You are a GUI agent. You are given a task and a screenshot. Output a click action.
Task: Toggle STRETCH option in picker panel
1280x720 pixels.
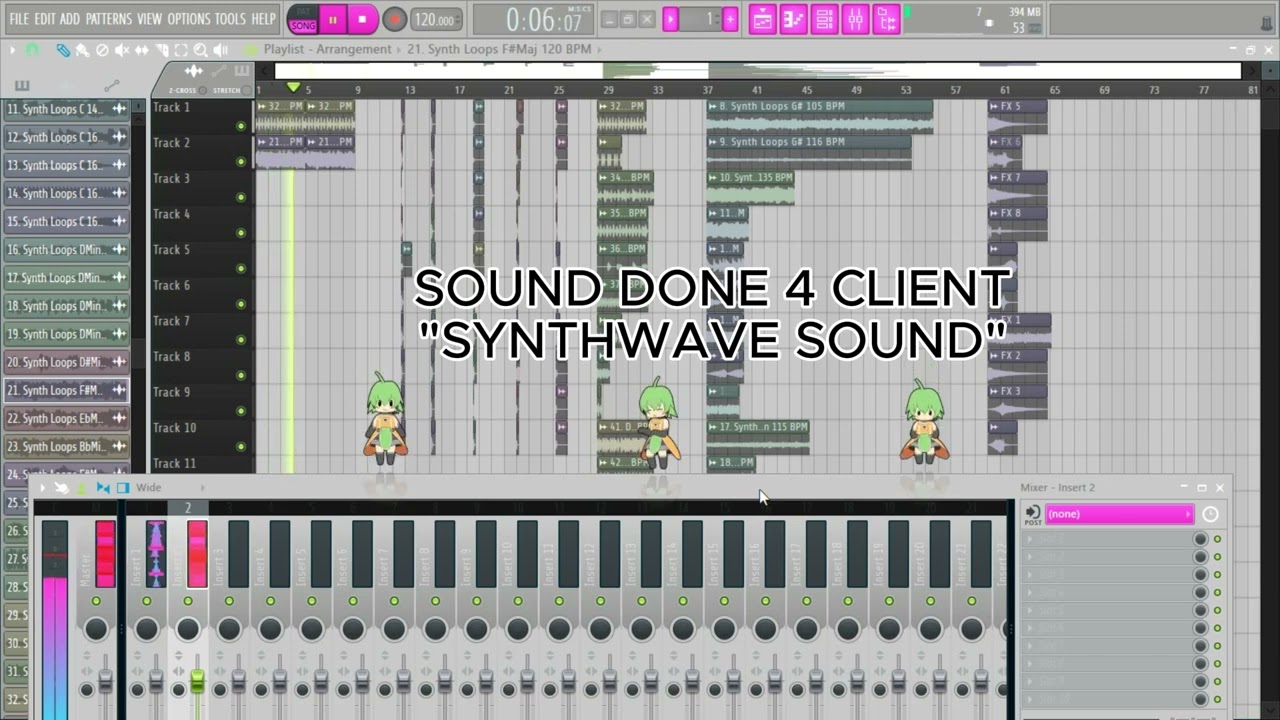246,90
